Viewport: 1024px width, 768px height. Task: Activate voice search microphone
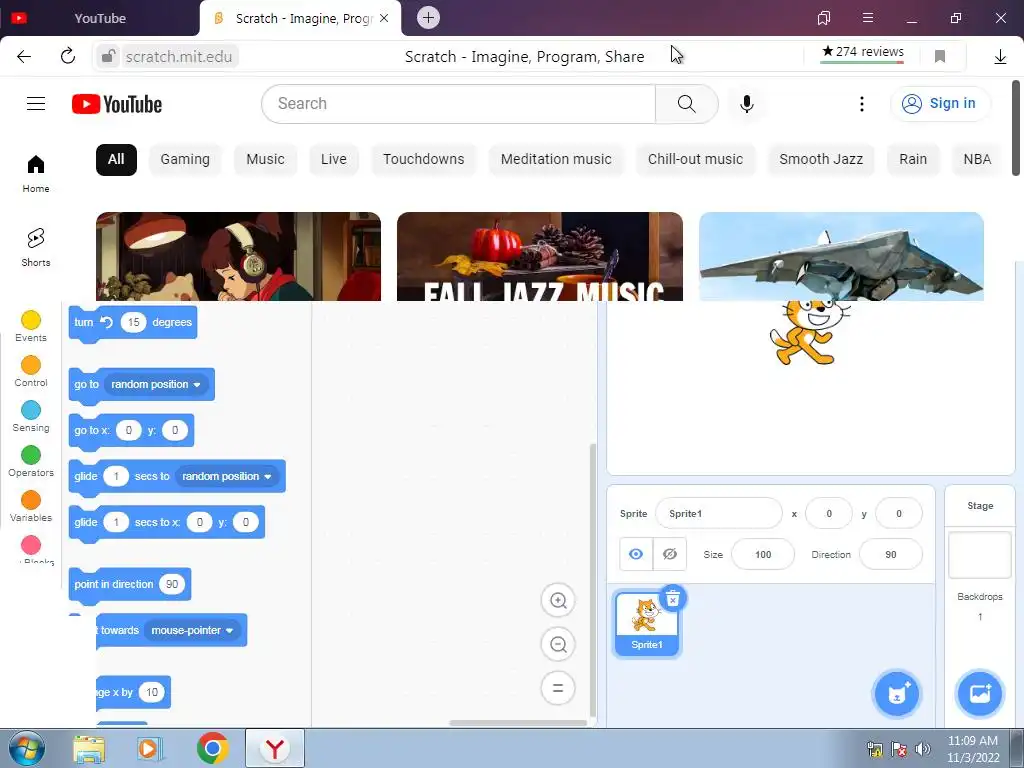(x=746, y=103)
